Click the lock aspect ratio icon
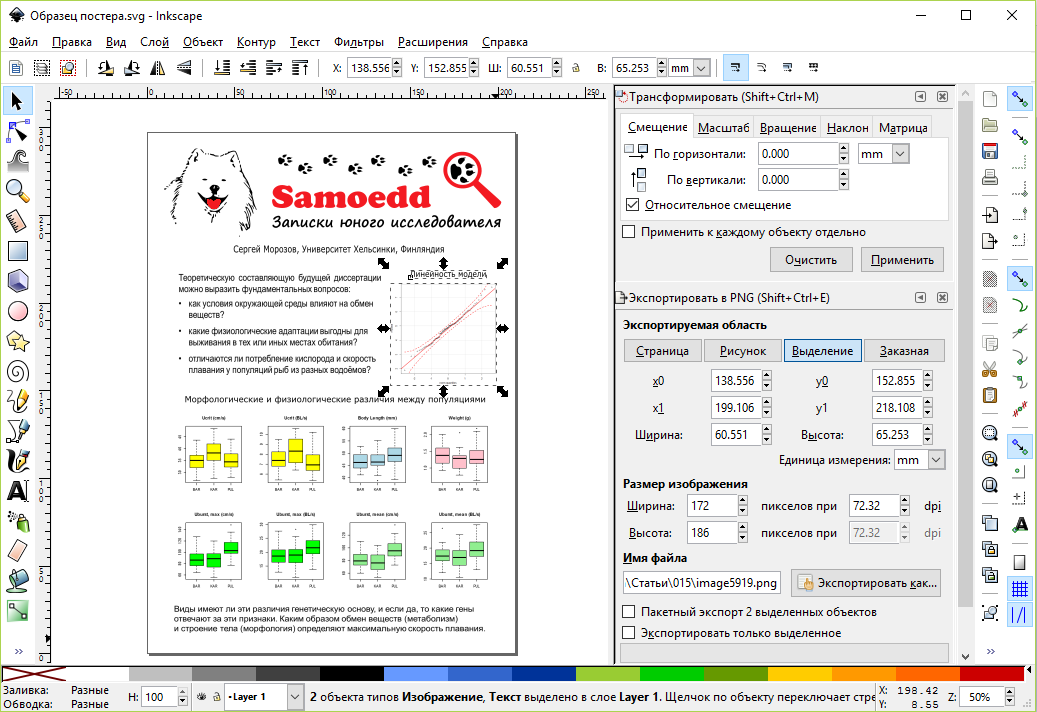 (x=574, y=68)
